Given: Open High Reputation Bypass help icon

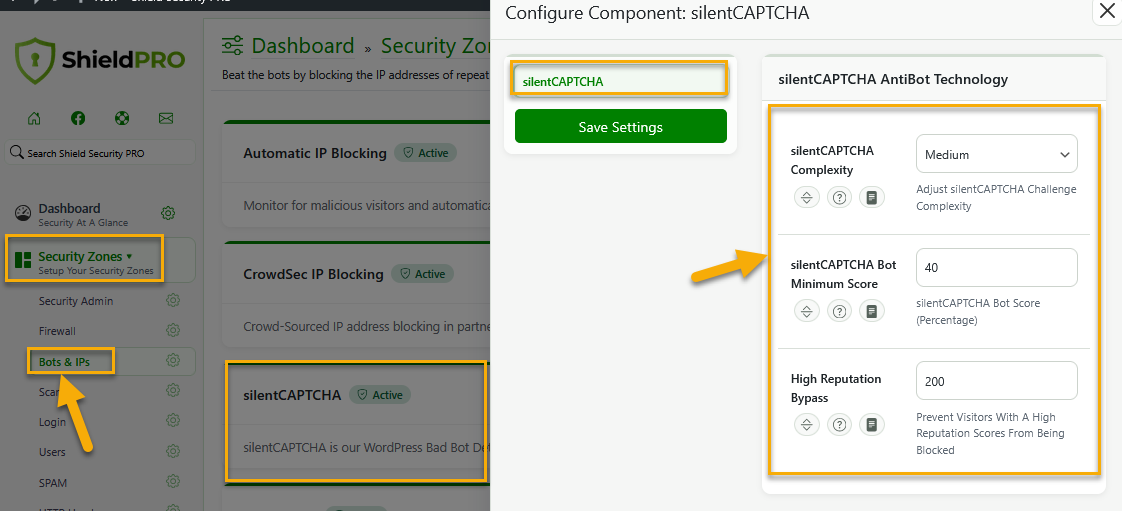Looking at the screenshot, I should (839, 424).
